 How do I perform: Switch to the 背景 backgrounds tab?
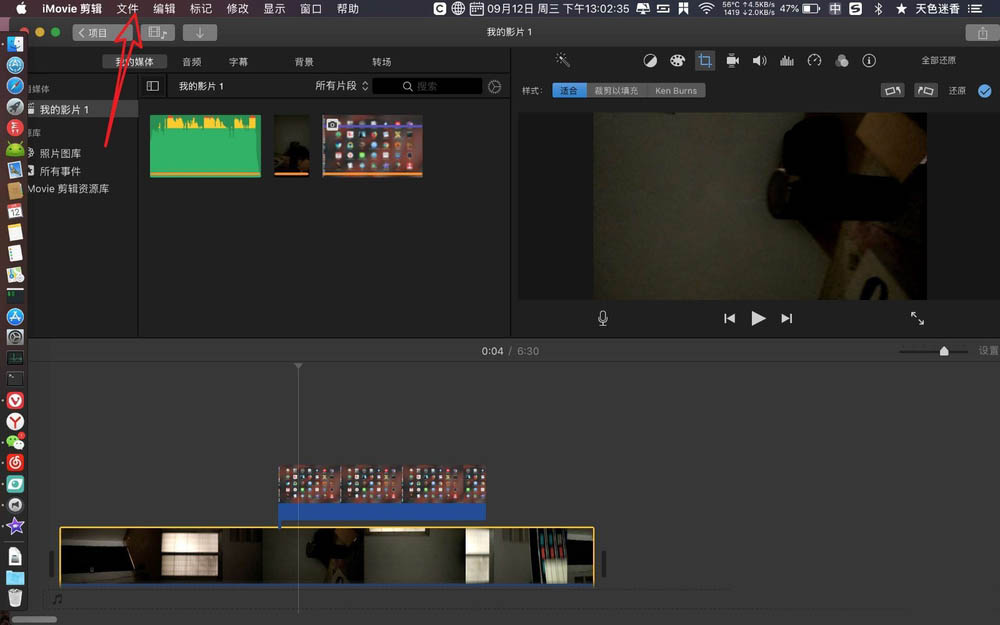(x=304, y=62)
